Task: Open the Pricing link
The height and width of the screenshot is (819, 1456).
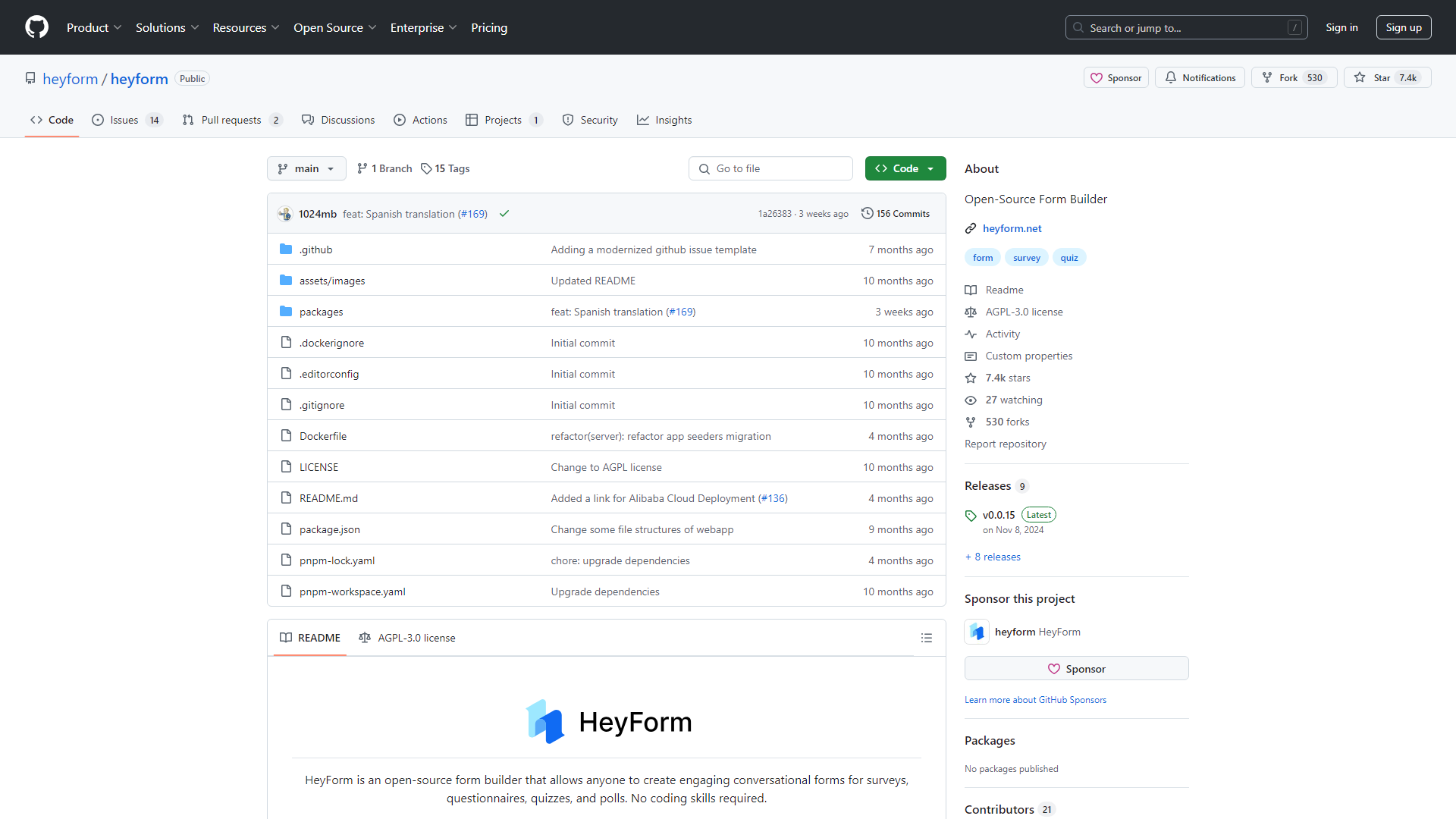Action: [x=489, y=27]
